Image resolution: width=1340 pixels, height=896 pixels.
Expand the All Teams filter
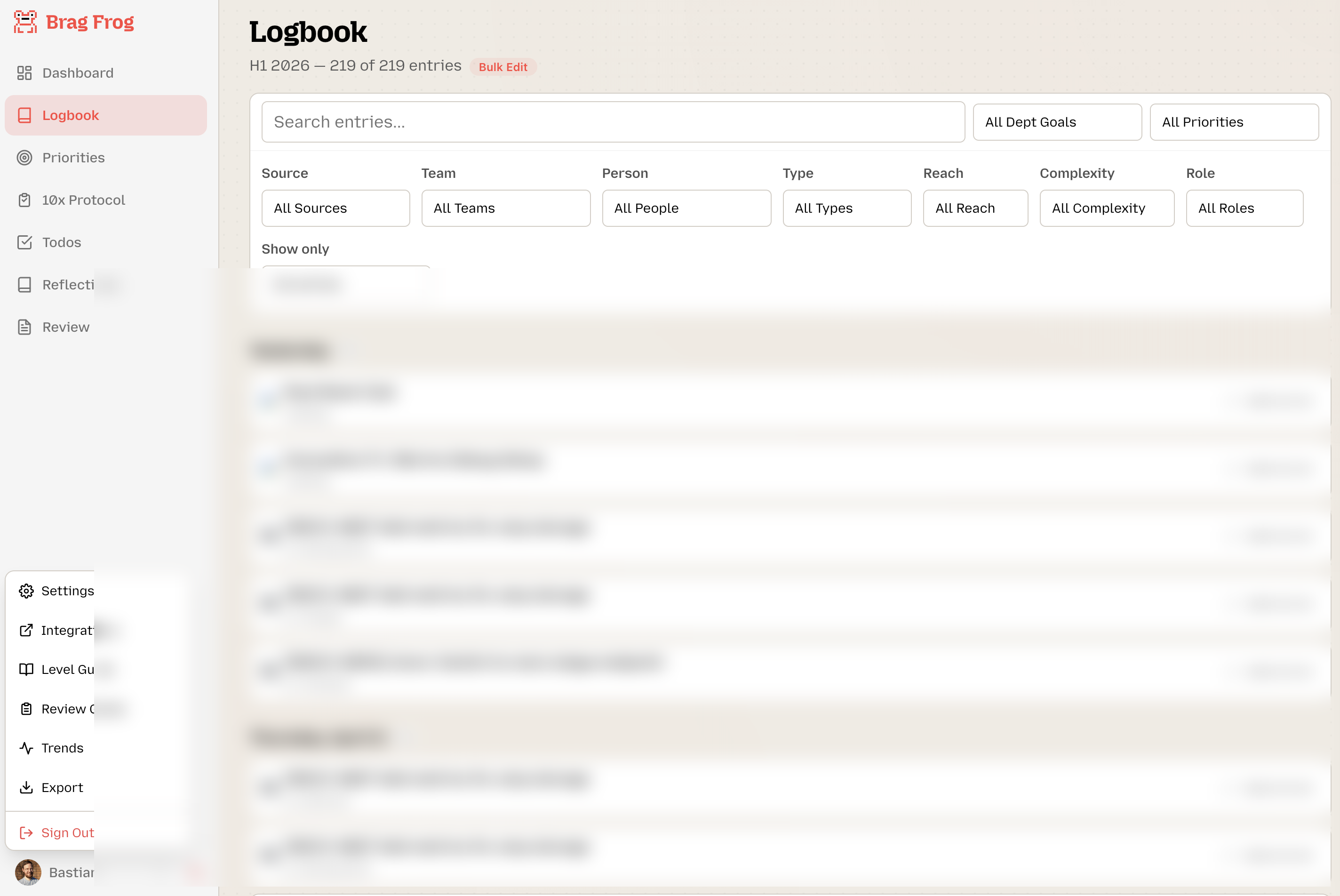[505, 208]
